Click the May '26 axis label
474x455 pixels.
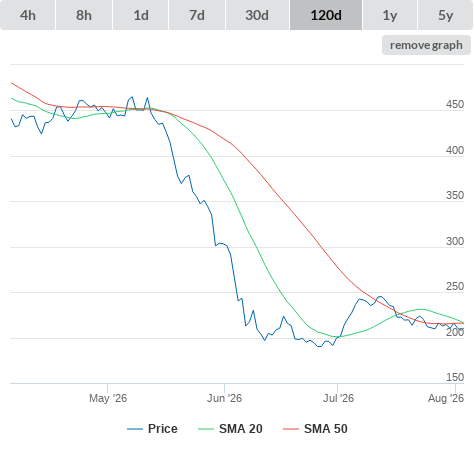[x=108, y=398]
